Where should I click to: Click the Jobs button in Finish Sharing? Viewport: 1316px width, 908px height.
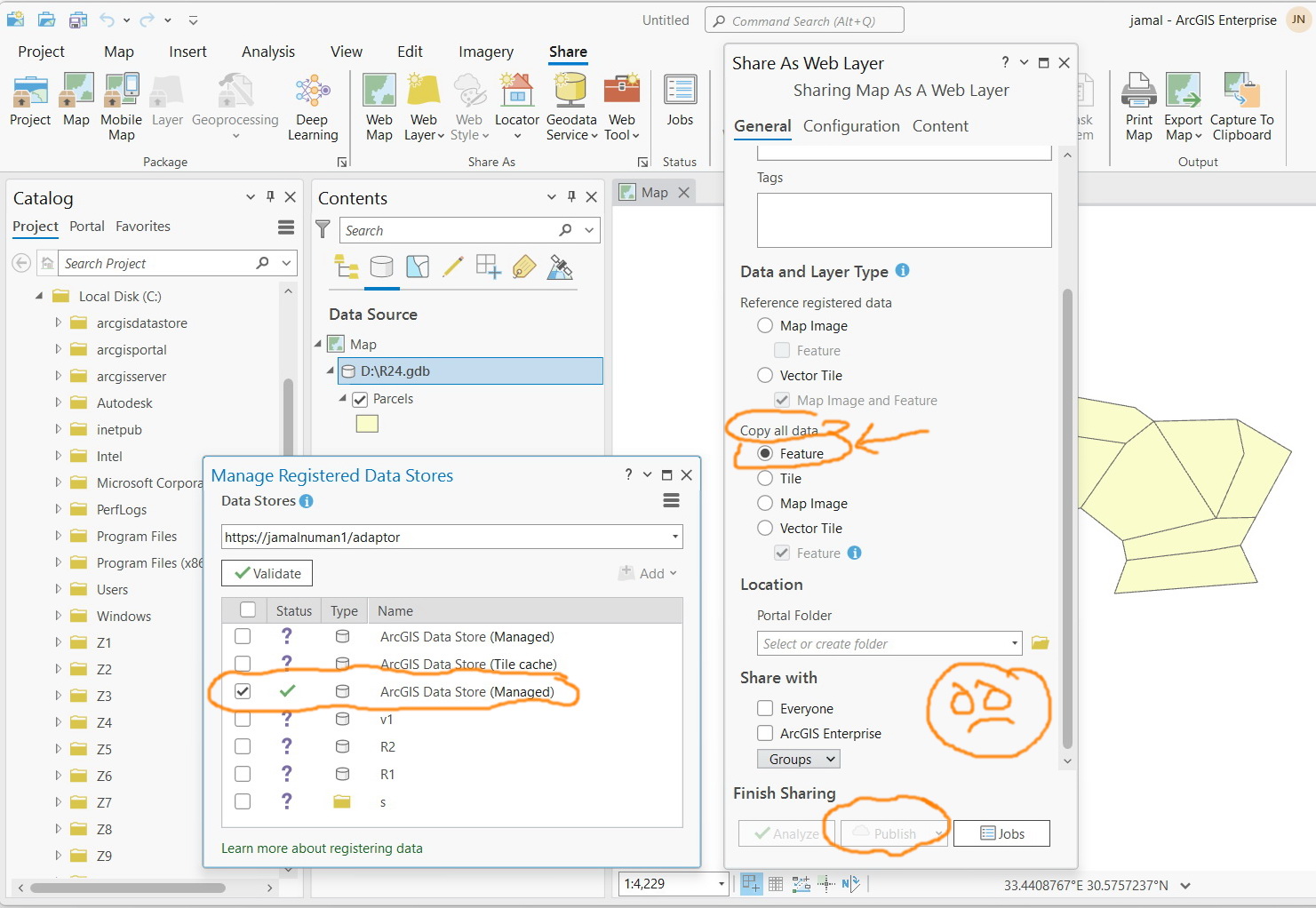1001,833
